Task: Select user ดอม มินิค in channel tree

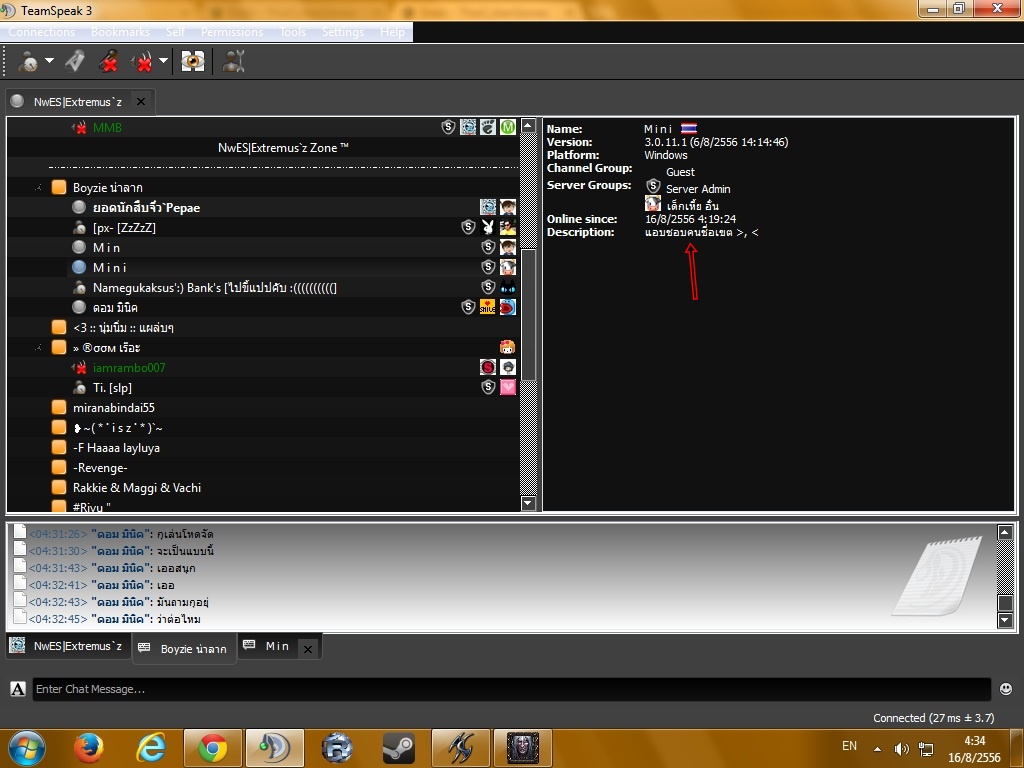Action: pyautogui.click(x=115, y=308)
